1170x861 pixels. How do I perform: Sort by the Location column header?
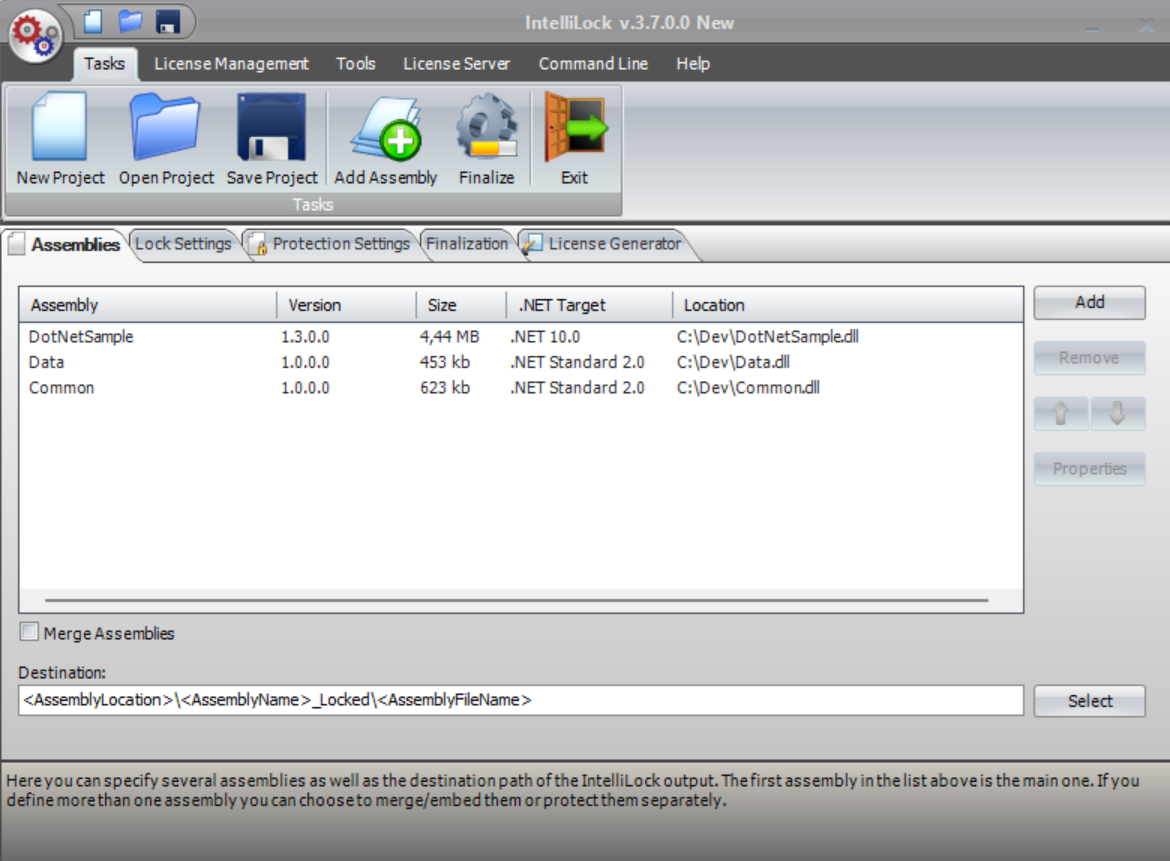[848, 305]
